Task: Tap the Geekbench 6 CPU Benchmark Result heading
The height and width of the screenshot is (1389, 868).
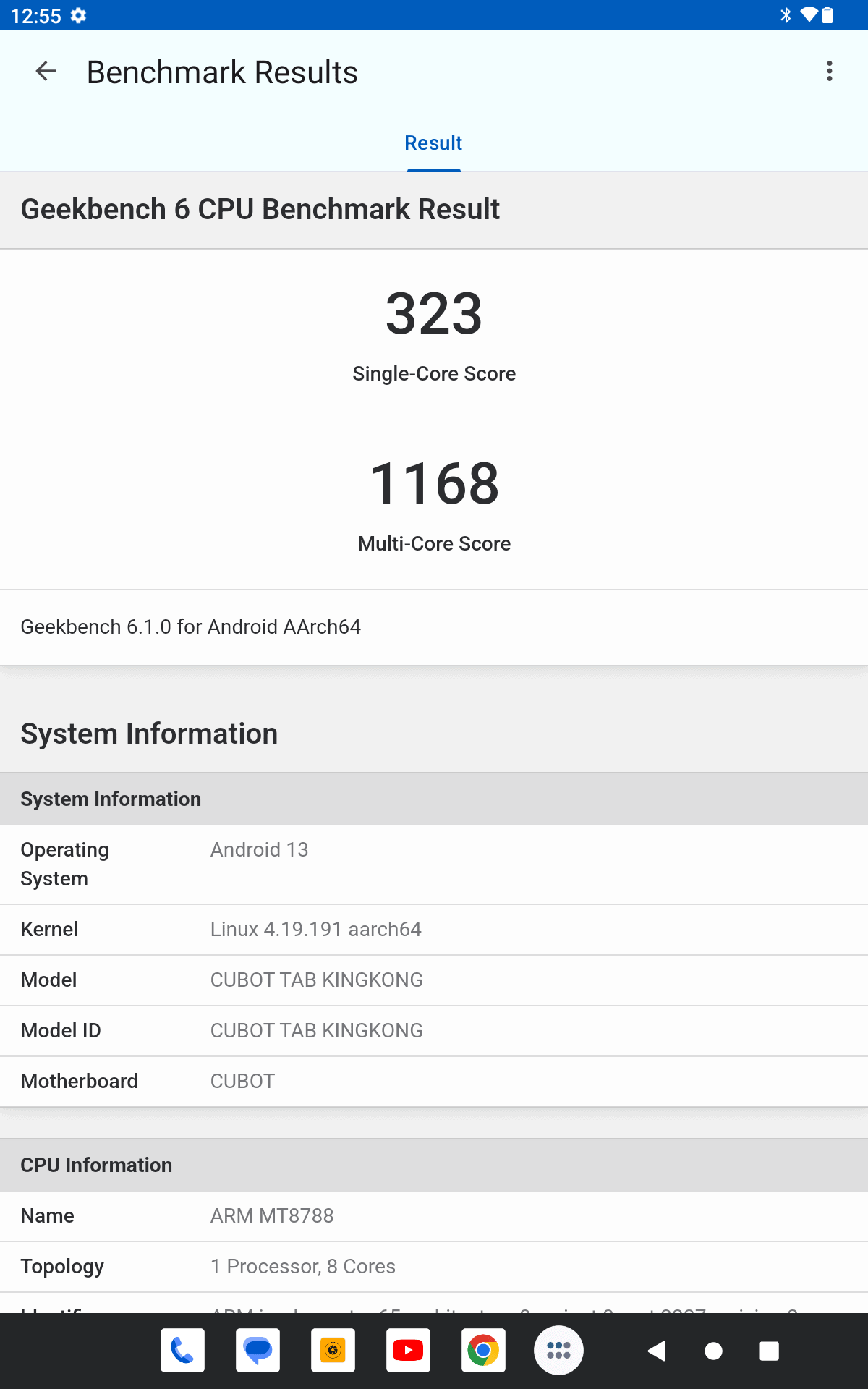Action: (260, 209)
